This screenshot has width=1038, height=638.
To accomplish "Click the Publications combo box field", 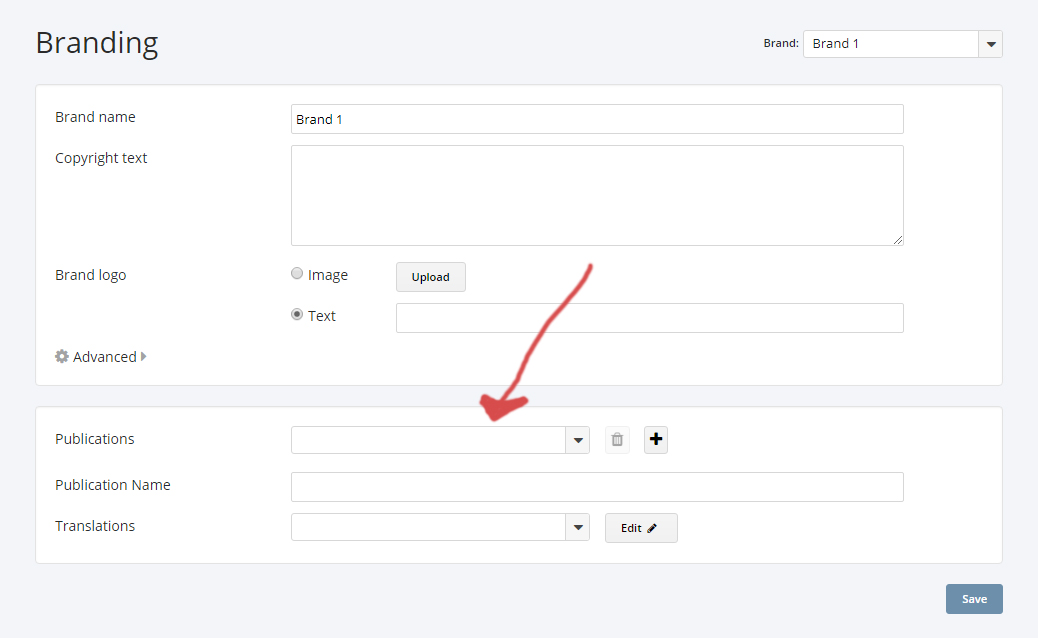I will pos(428,440).
